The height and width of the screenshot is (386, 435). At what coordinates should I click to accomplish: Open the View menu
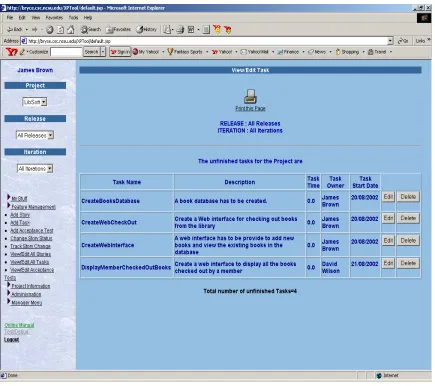pos(36,18)
